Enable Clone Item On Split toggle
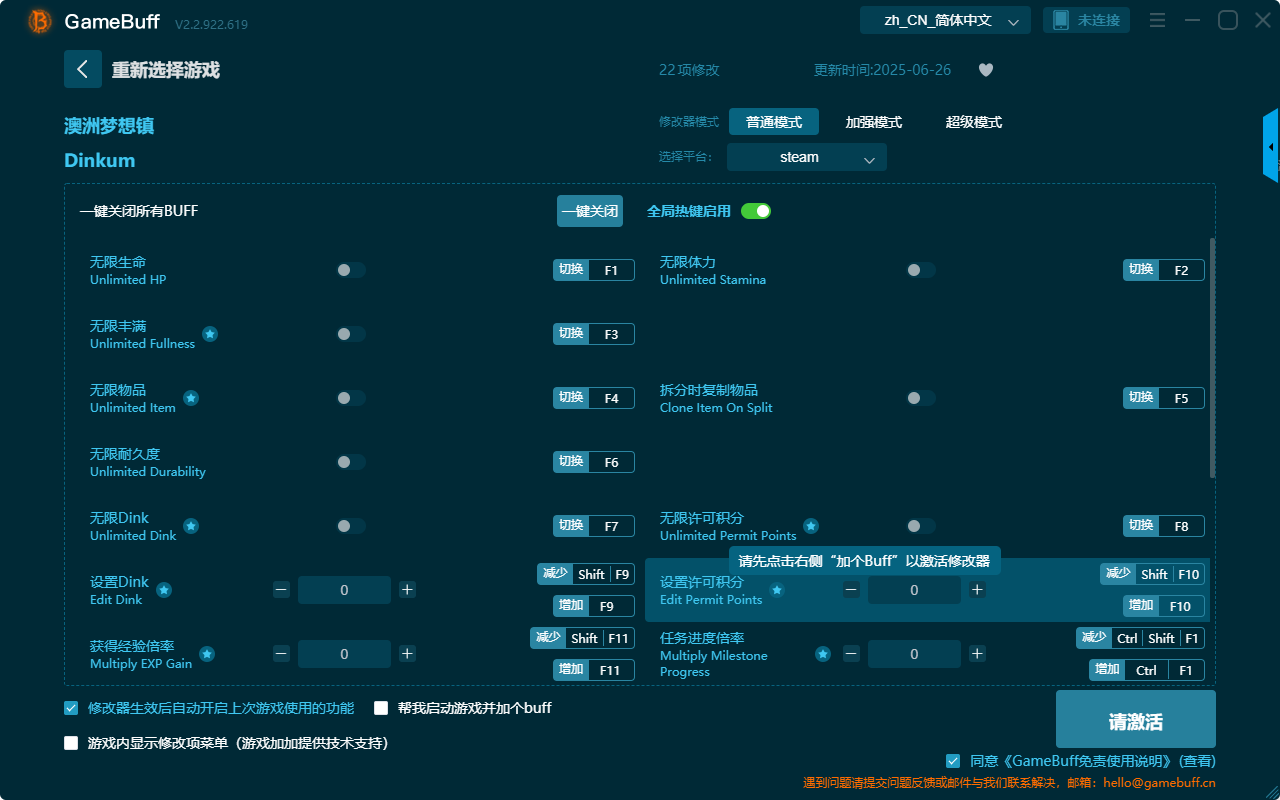 (921, 398)
